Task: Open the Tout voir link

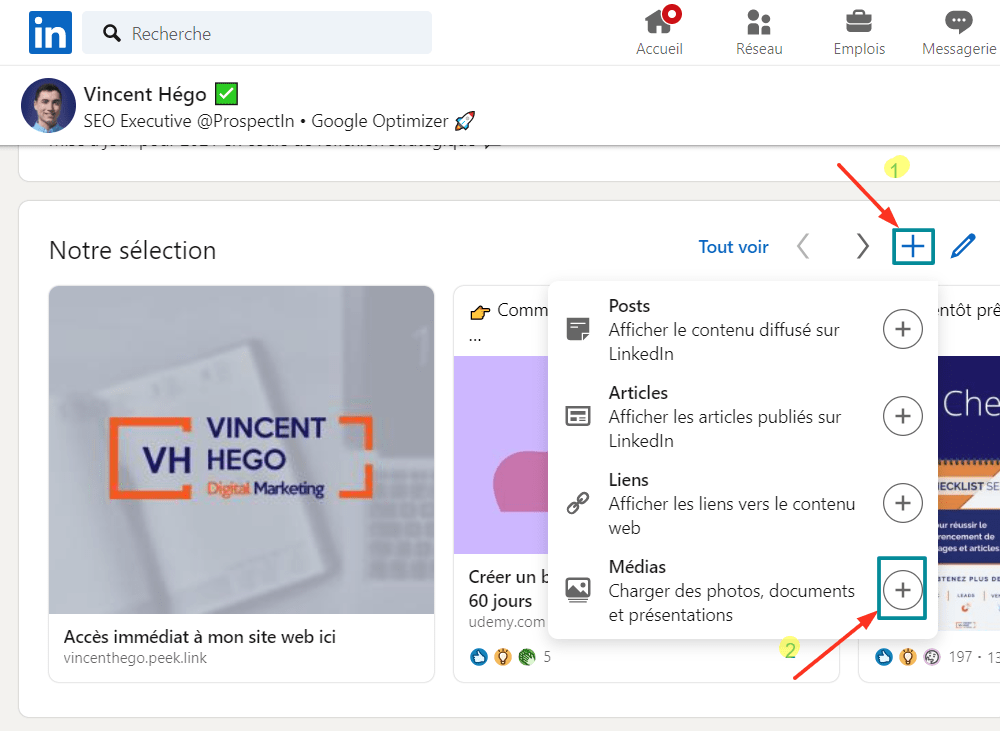Action: 733,246
